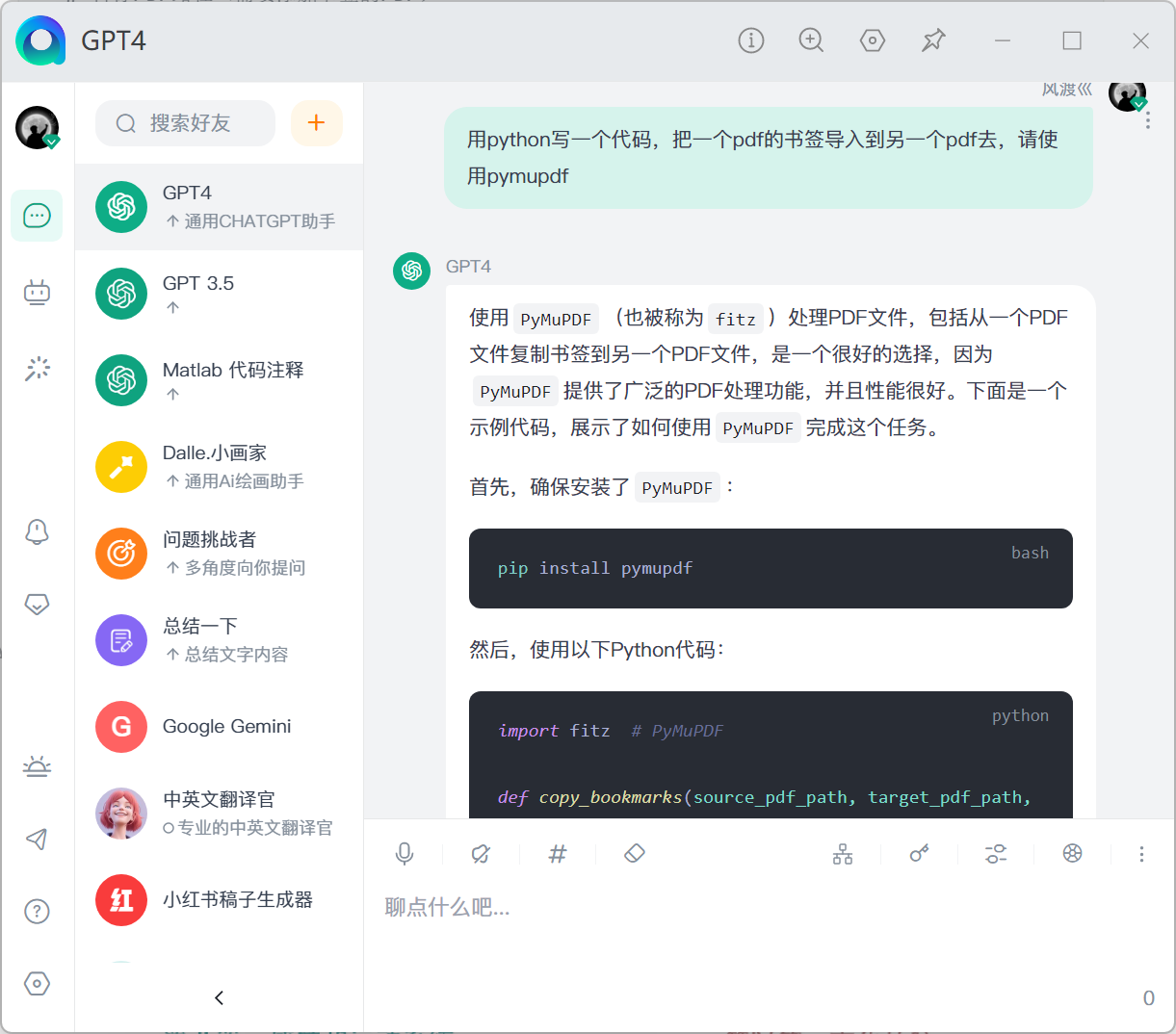Open more options dots in input toolbar
This screenshot has height=1034, width=1176.
click(x=1141, y=854)
